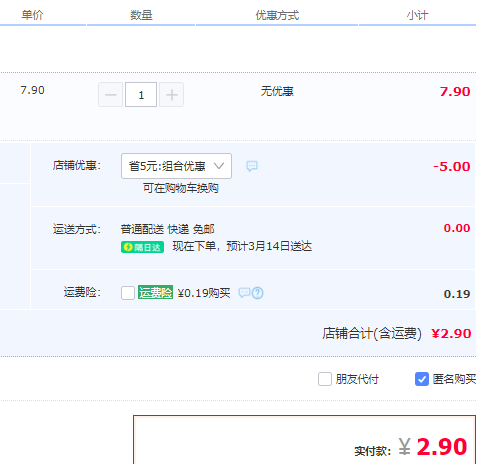
Task: Click the green 运费险 badge
Action: [155, 292]
